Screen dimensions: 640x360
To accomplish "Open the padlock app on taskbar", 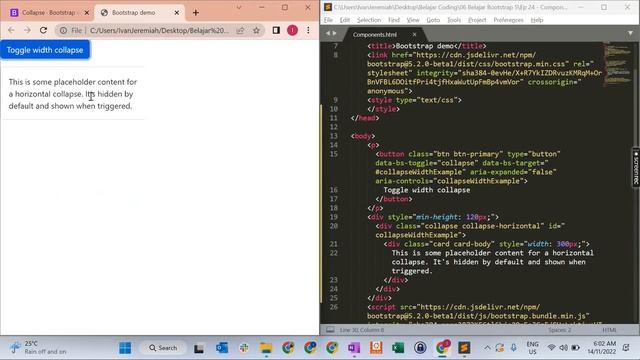I will pyautogui.click(x=420, y=348).
